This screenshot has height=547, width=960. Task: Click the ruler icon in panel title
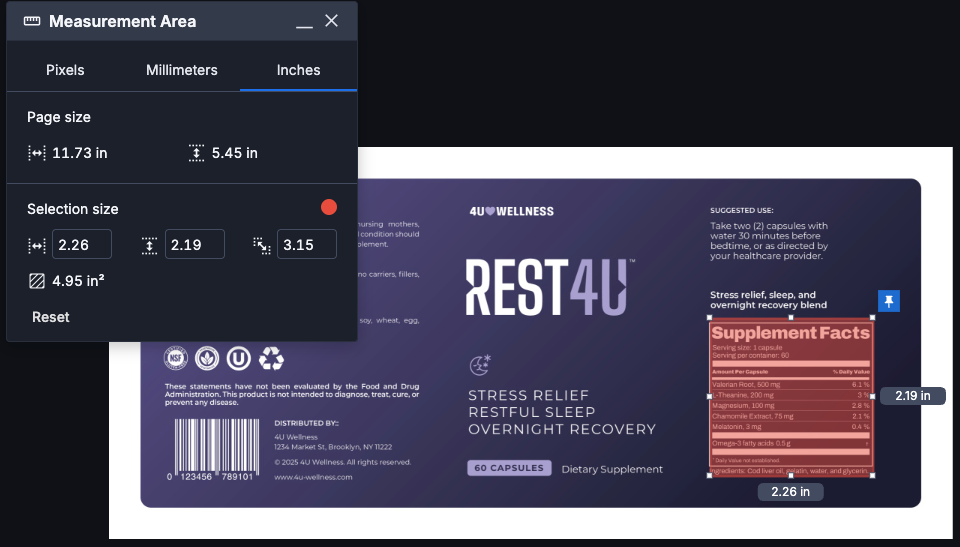(32, 21)
